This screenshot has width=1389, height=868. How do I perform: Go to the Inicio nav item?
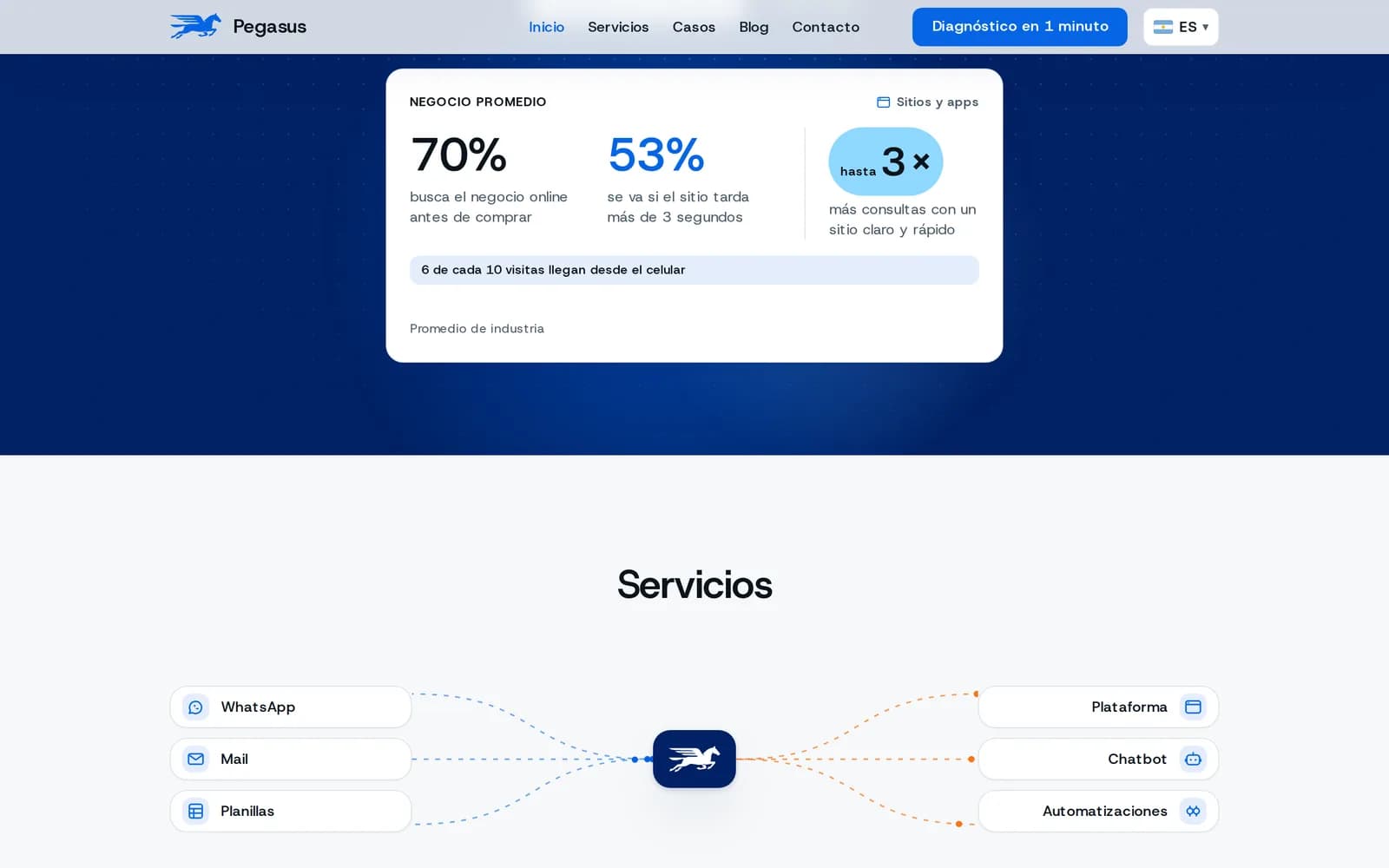coord(547,27)
